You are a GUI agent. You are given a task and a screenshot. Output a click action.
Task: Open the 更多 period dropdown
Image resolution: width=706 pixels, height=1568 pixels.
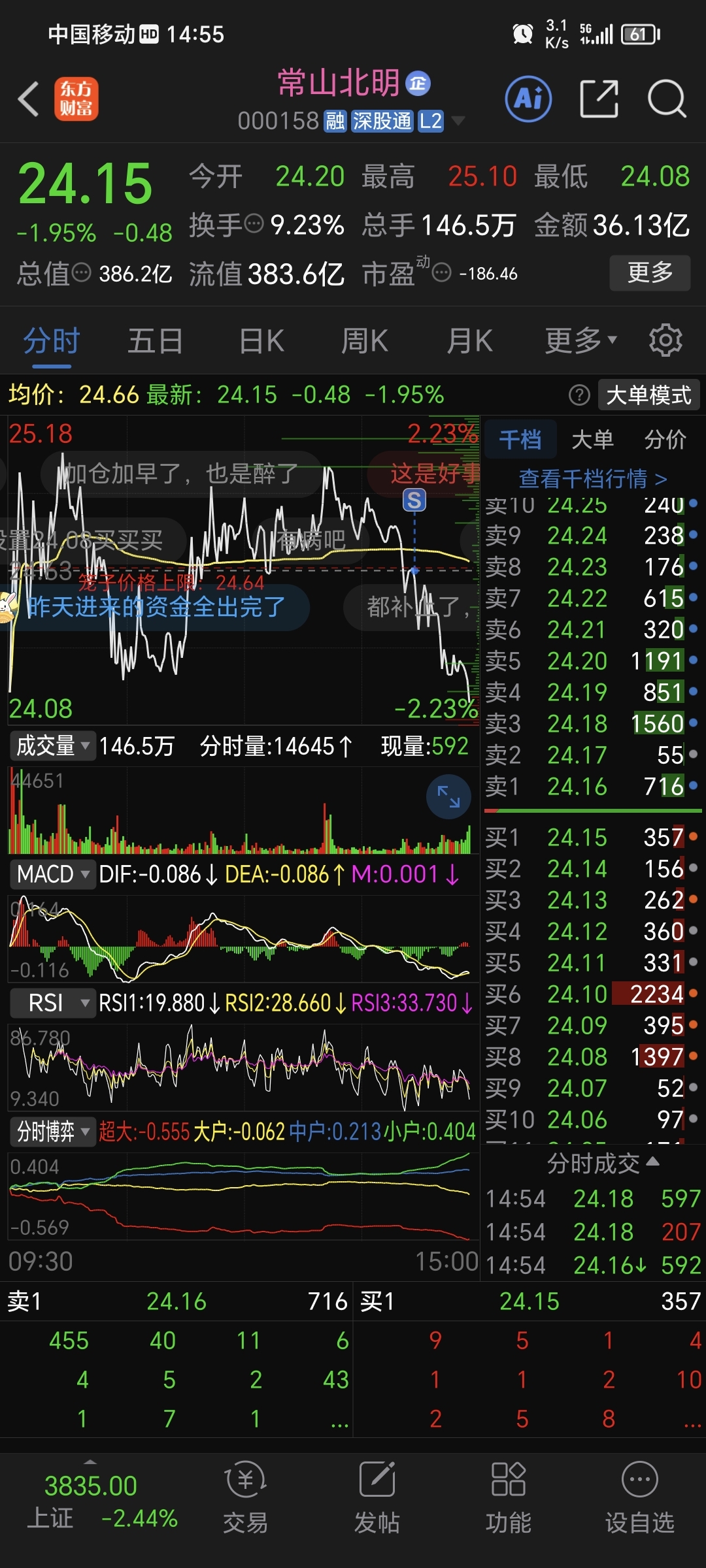pos(580,340)
